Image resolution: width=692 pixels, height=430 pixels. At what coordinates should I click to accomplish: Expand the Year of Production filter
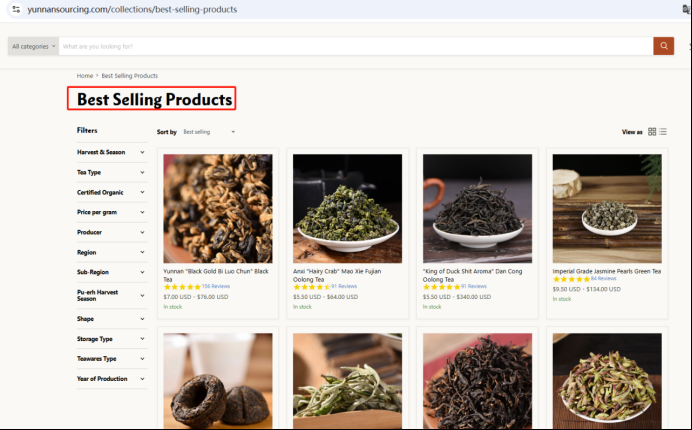(111, 378)
